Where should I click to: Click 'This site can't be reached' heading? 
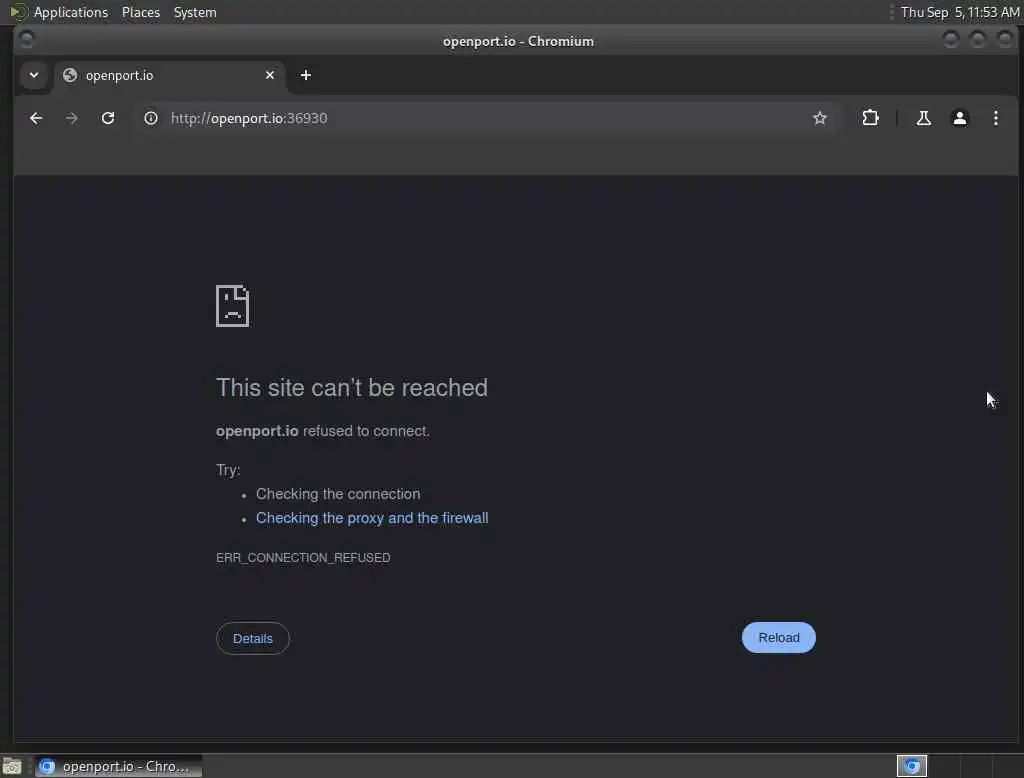tap(352, 388)
